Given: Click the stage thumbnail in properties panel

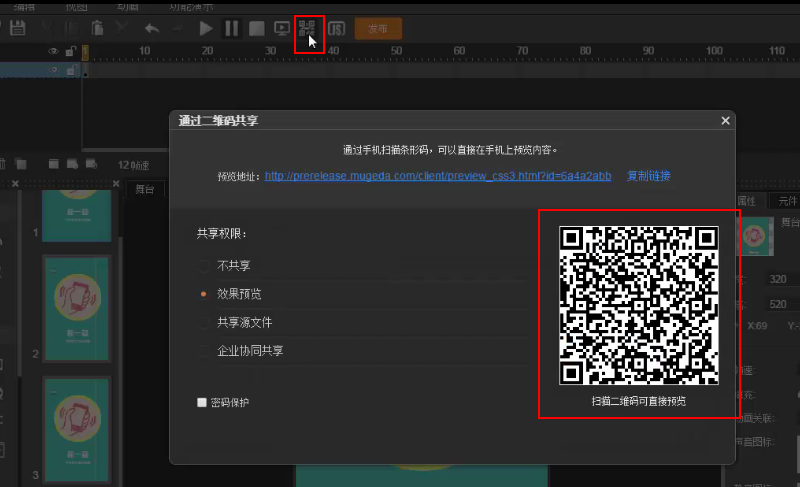Looking at the screenshot, I should click(x=755, y=236).
